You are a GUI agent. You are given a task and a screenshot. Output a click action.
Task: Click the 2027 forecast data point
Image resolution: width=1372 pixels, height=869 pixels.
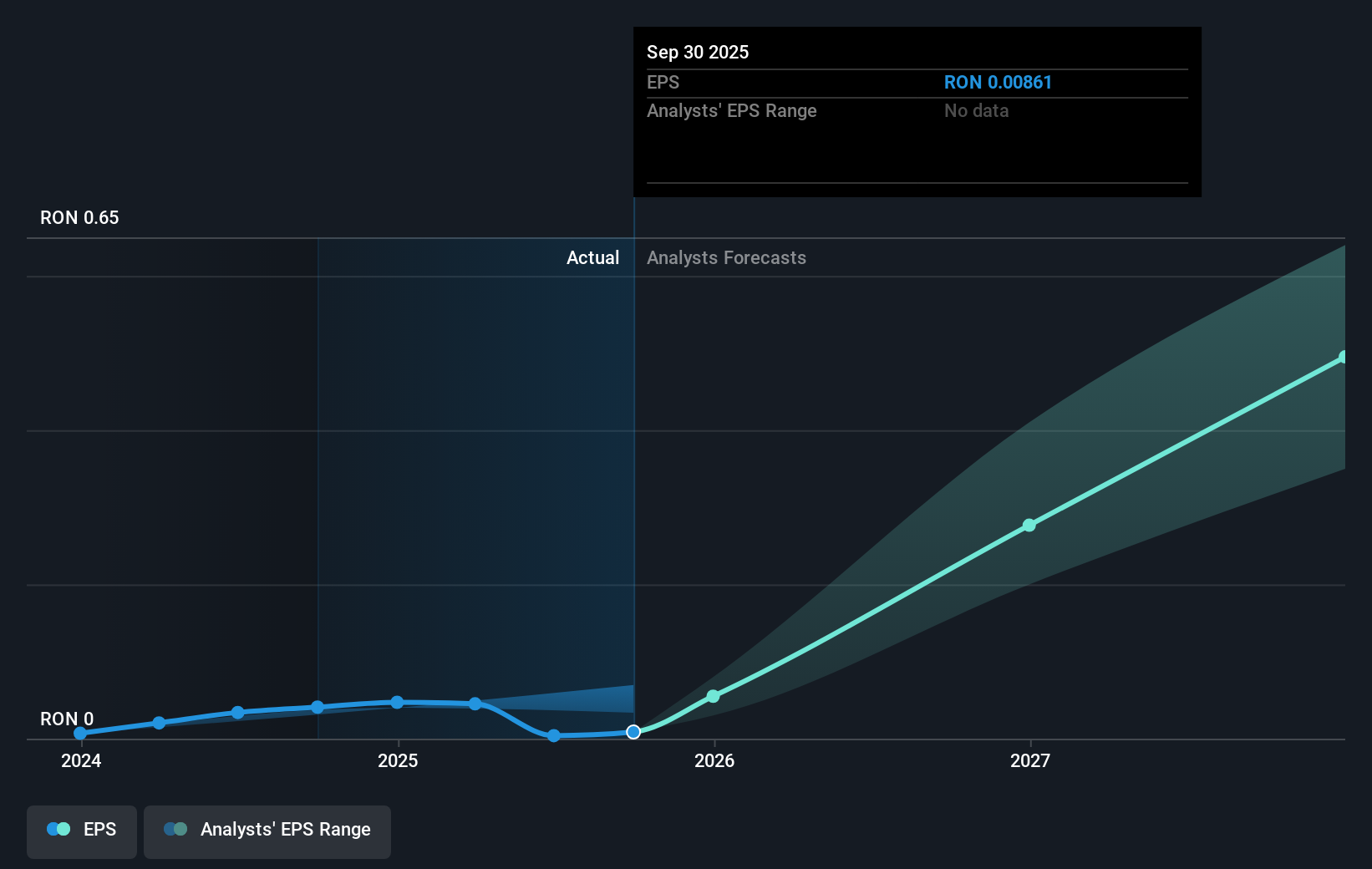coord(1029,525)
